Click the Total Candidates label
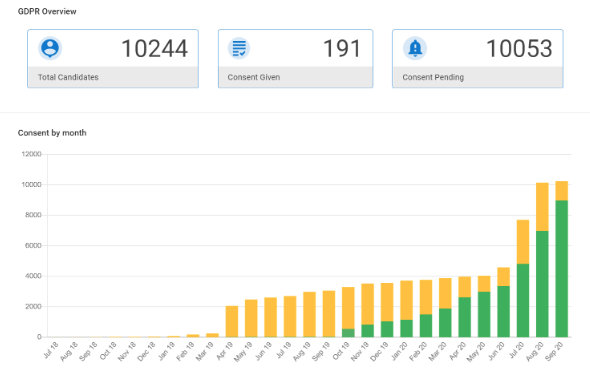The height and width of the screenshot is (375, 590). (x=68, y=77)
